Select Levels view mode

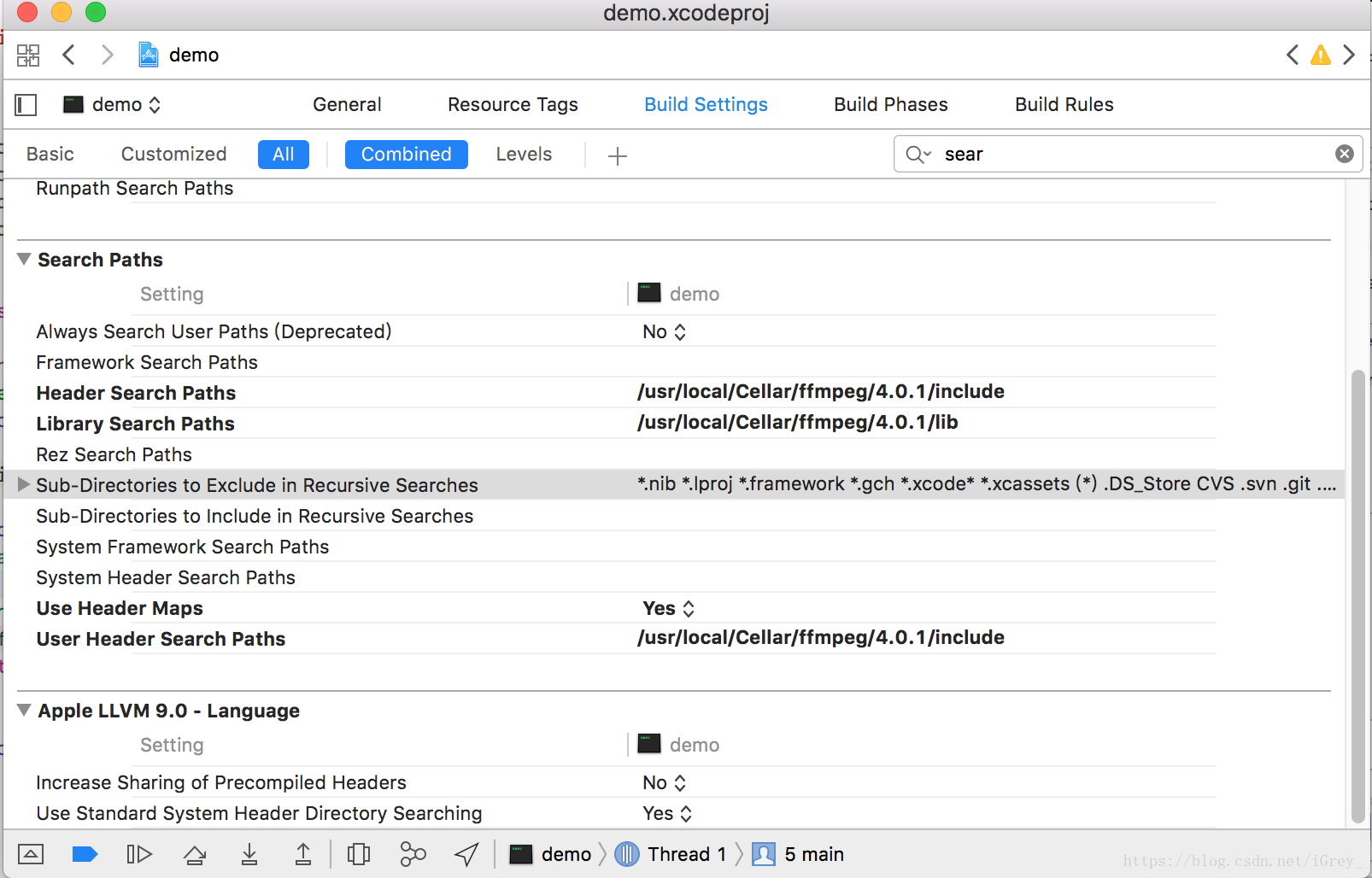coord(524,155)
